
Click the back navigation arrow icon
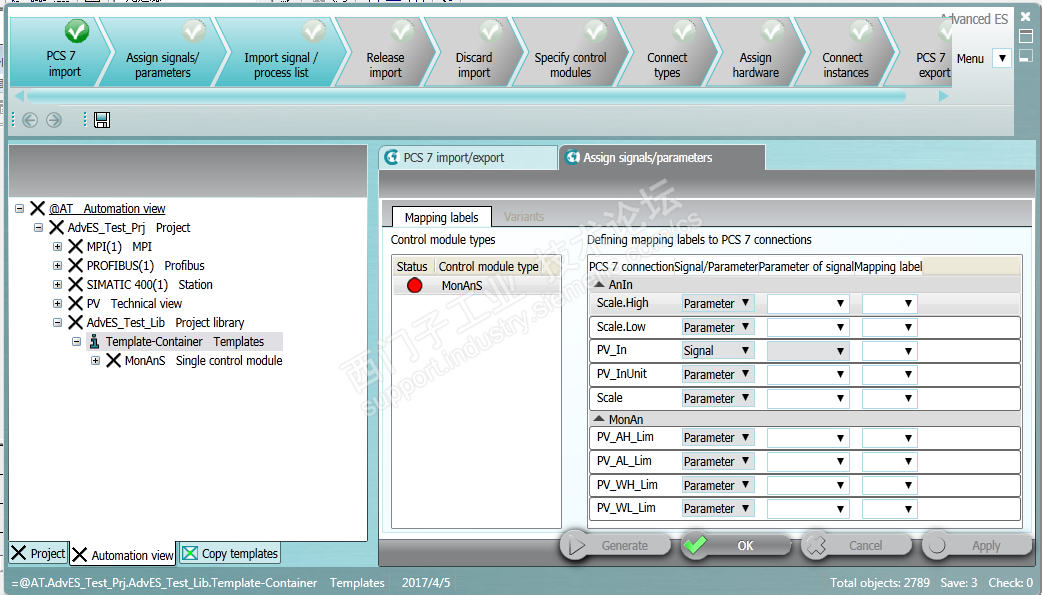click(30, 120)
